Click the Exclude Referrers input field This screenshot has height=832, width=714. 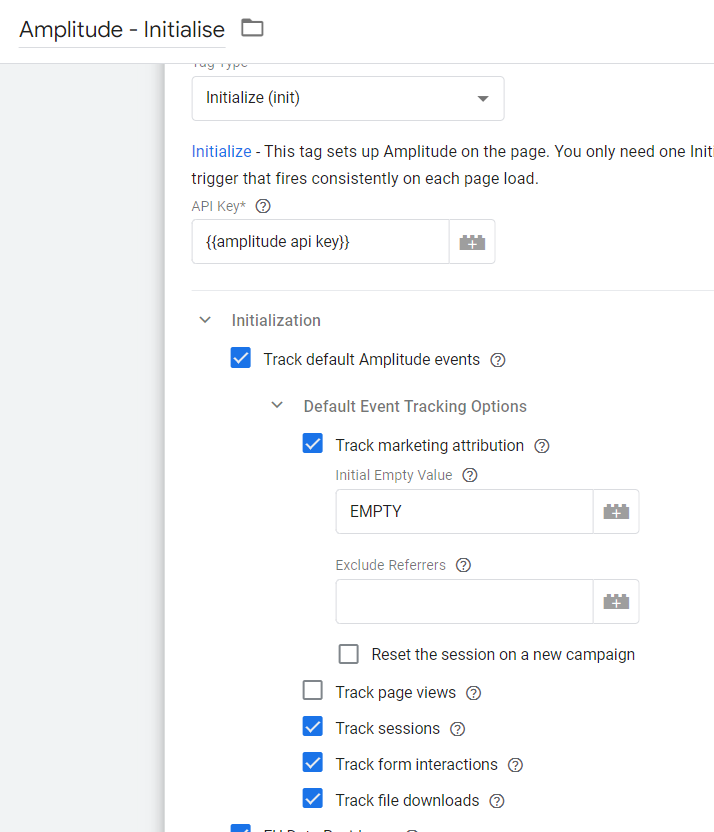pos(464,601)
